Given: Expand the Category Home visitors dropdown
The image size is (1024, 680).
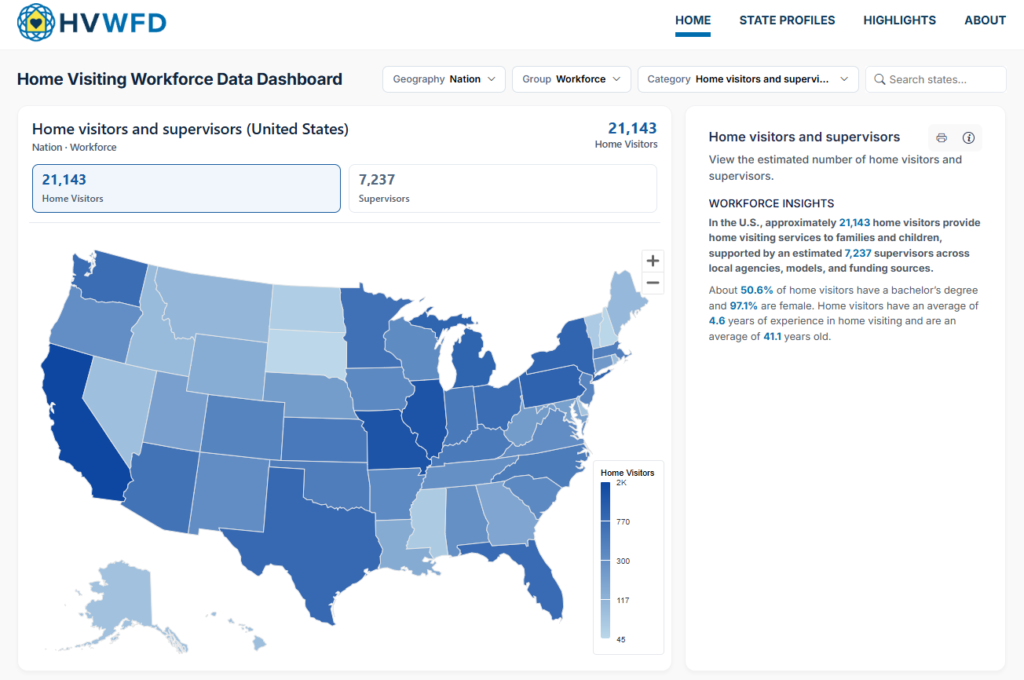Looking at the screenshot, I should (x=748, y=79).
